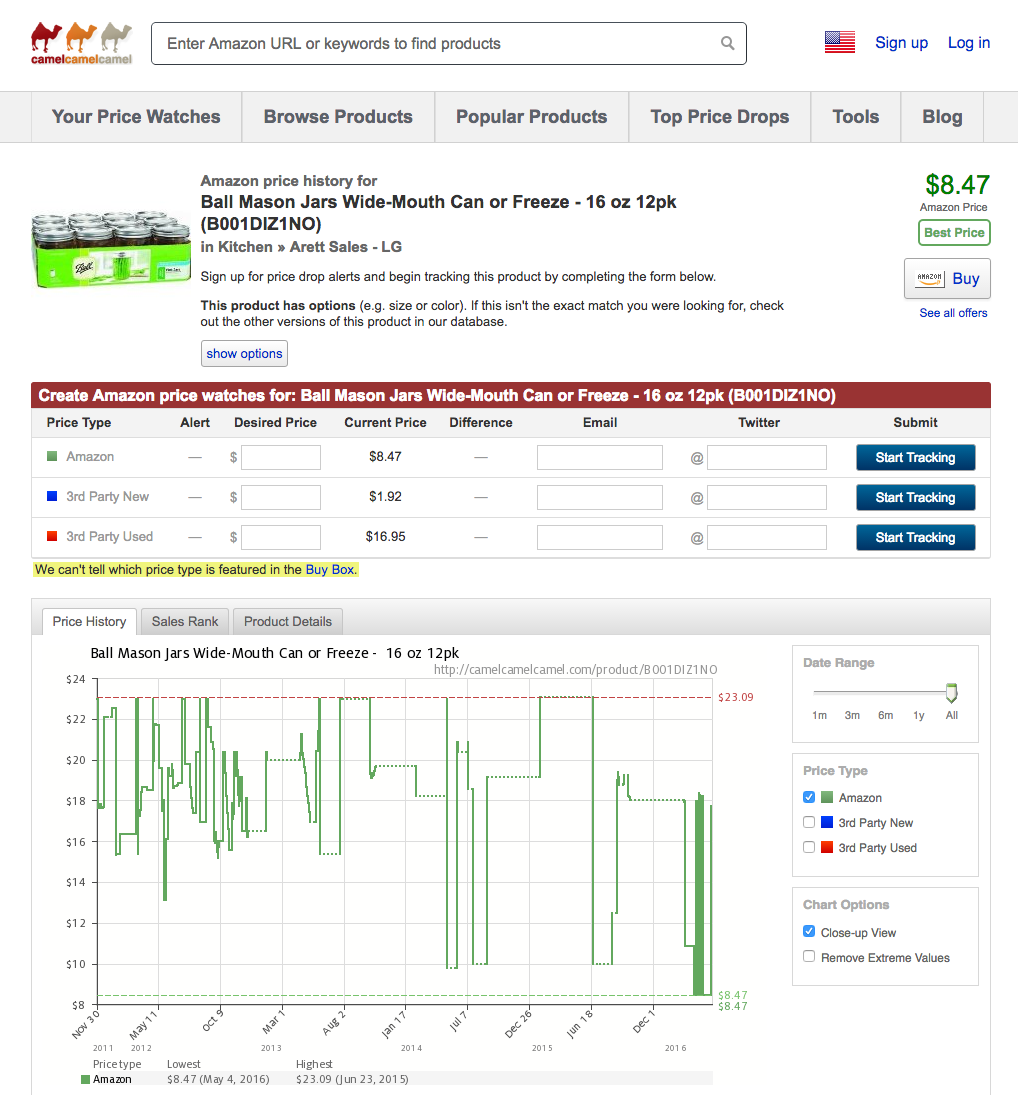Click the Log in link
The height and width of the screenshot is (1095, 1018).
[968, 43]
